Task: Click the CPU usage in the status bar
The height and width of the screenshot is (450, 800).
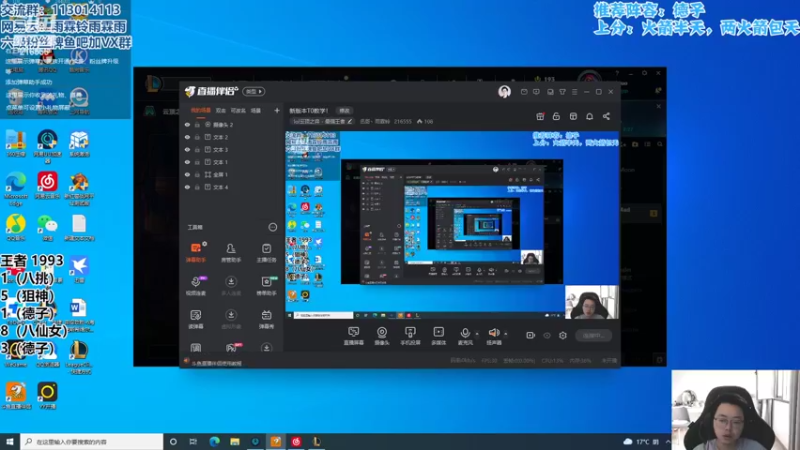Action: tap(552, 361)
